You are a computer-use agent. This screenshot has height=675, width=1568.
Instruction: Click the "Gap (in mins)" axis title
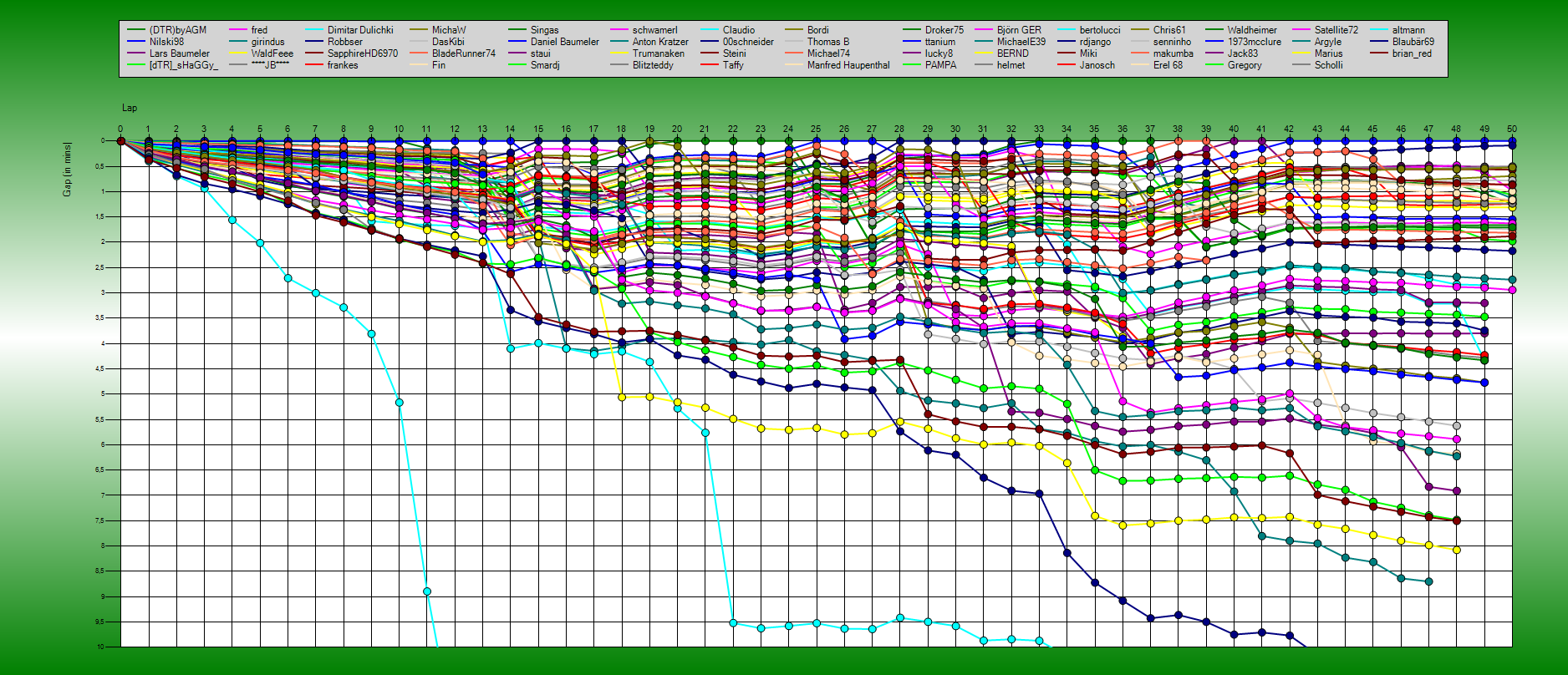pyautogui.click(x=67, y=170)
